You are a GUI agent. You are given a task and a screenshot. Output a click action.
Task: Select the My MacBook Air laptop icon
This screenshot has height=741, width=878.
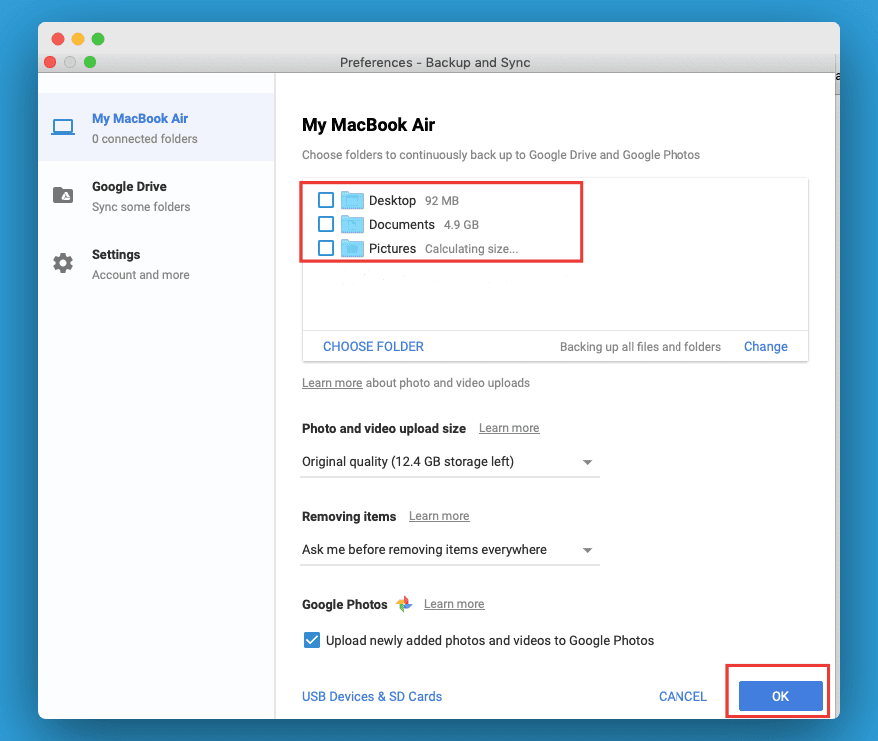pyautogui.click(x=63, y=127)
